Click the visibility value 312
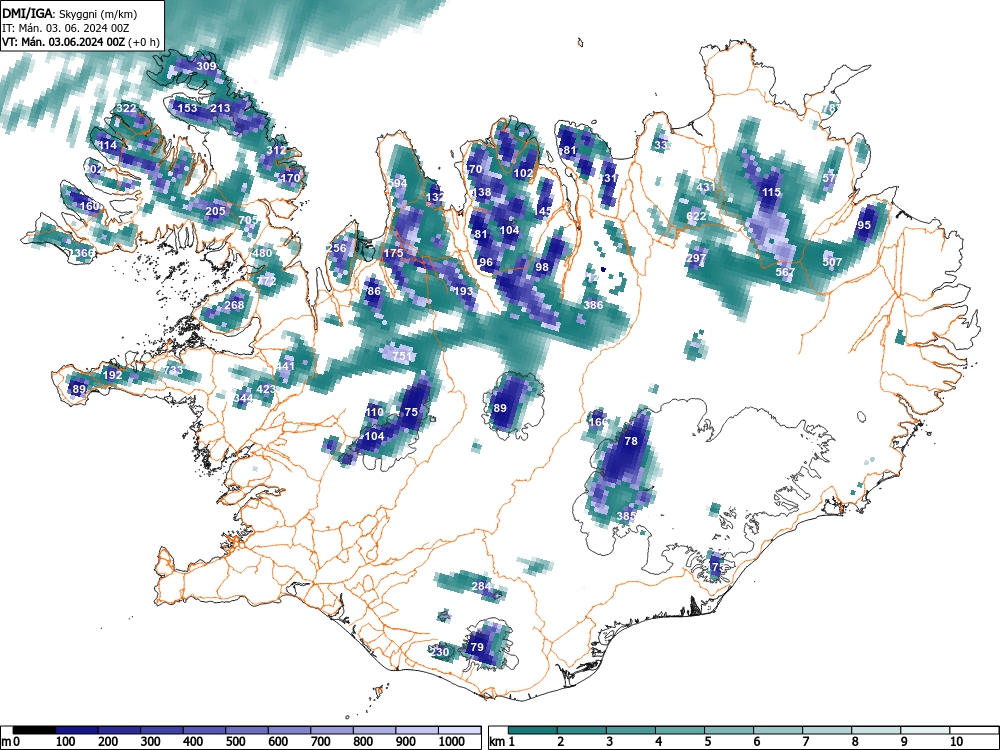1000x750 pixels. click(276, 151)
